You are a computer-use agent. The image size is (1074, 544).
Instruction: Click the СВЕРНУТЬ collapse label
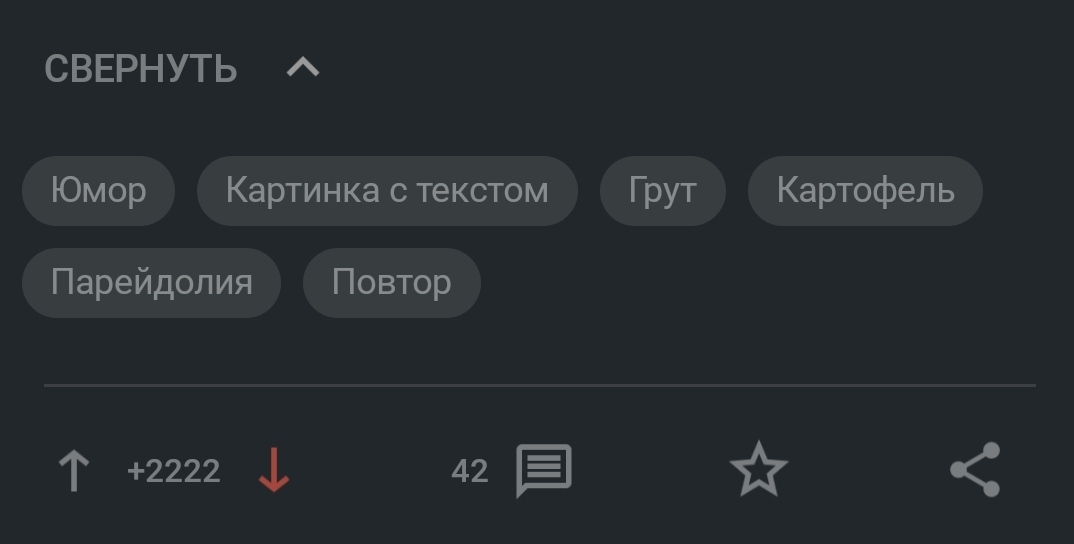click(x=140, y=69)
